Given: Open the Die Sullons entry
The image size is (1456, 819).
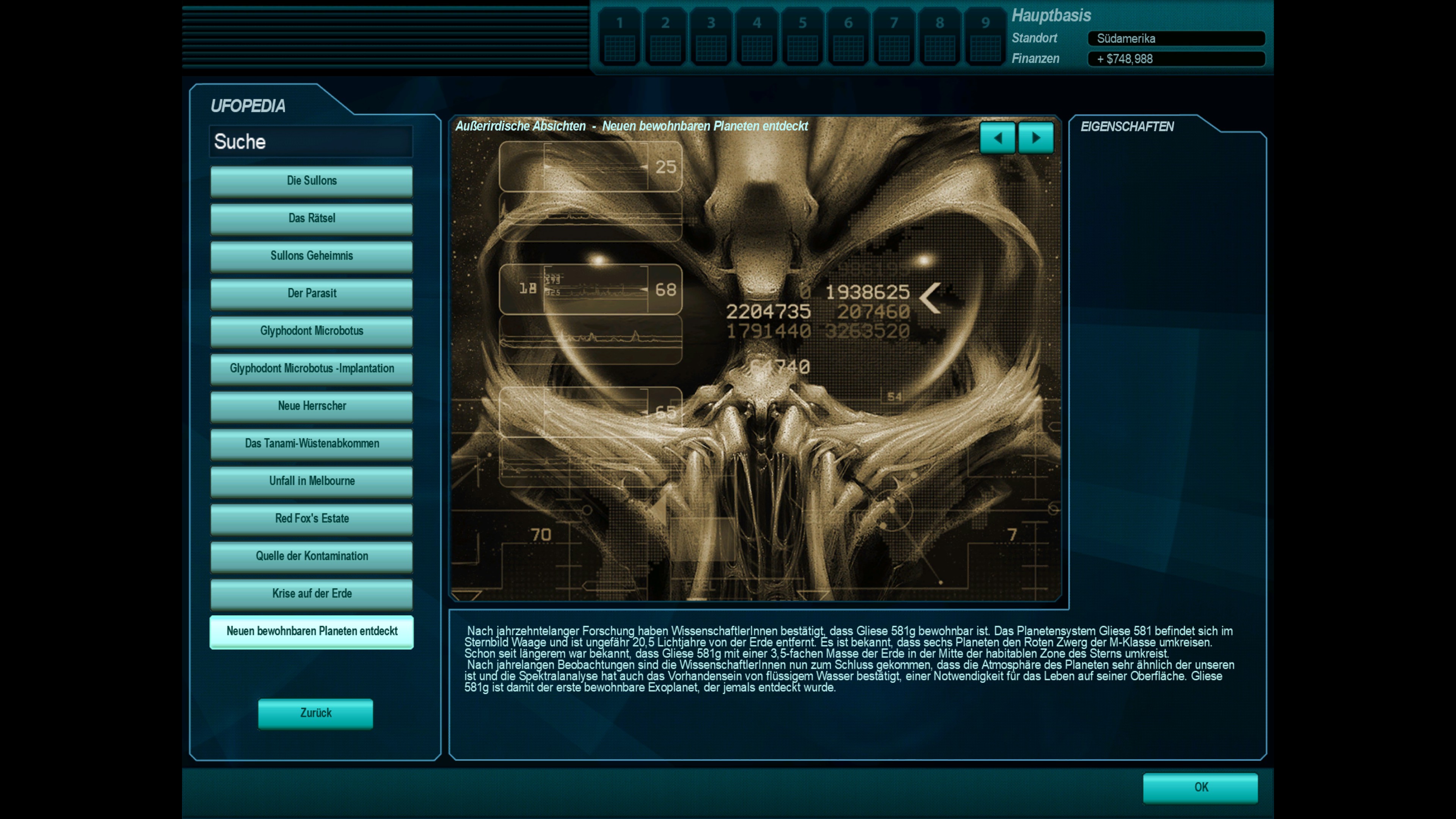Looking at the screenshot, I should pos(311,181).
